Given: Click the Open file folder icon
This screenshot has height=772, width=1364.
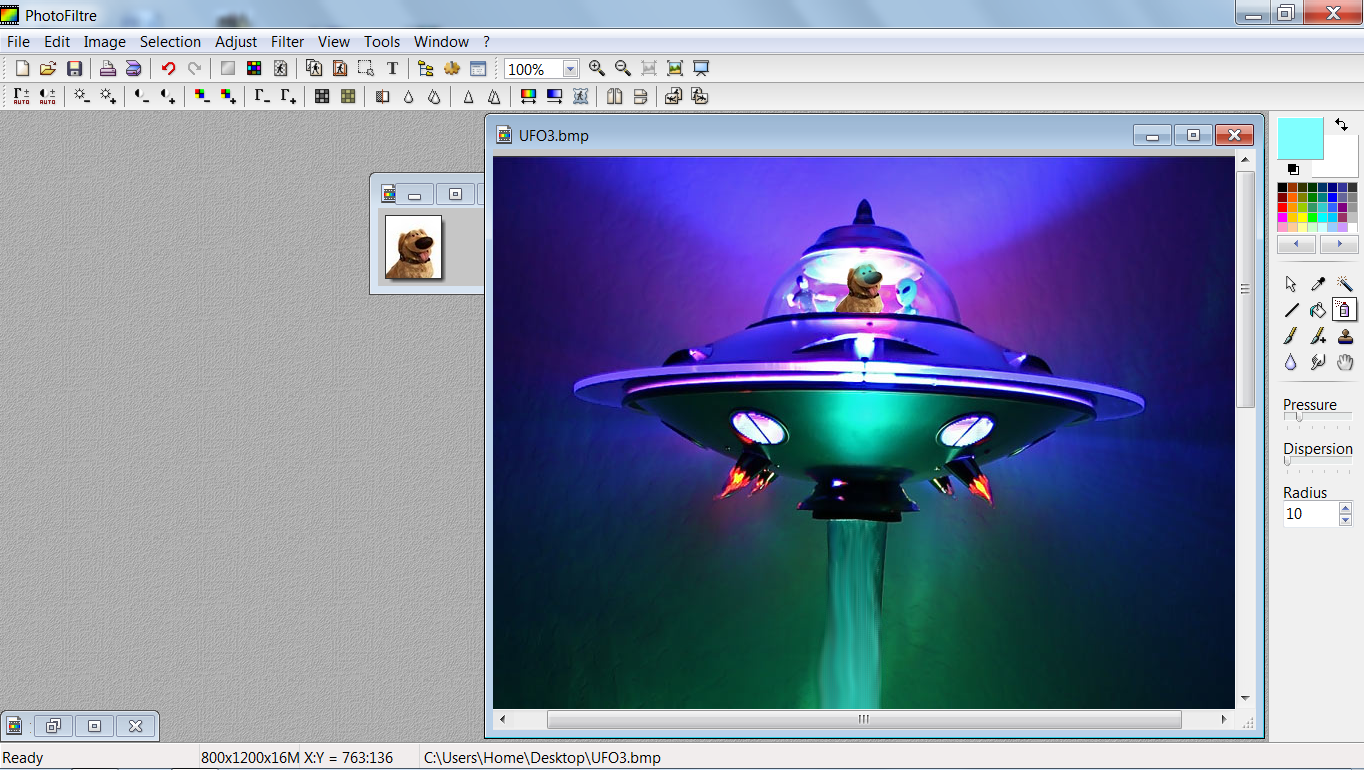Looking at the screenshot, I should pyautogui.click(x=48, y=68).
